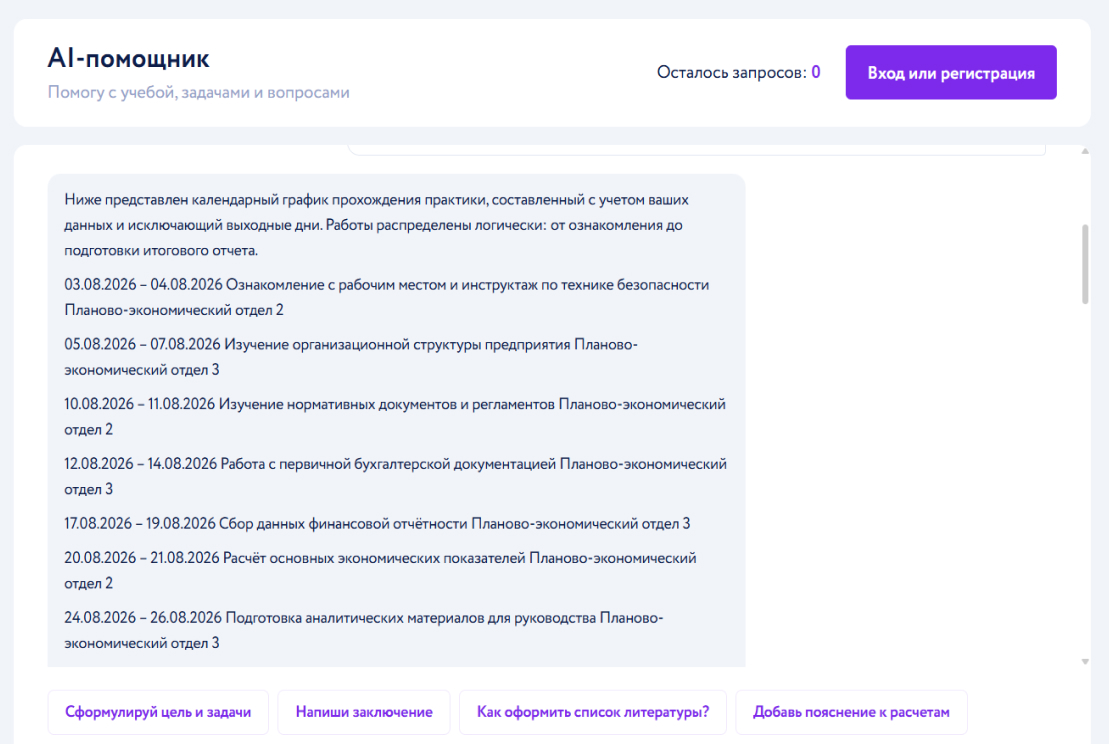Select 'Сформулируй цель и задачи' suggestion
The height and width of the screenshot is (744, 1109).
pyautogui.click(x=158, y=712)
